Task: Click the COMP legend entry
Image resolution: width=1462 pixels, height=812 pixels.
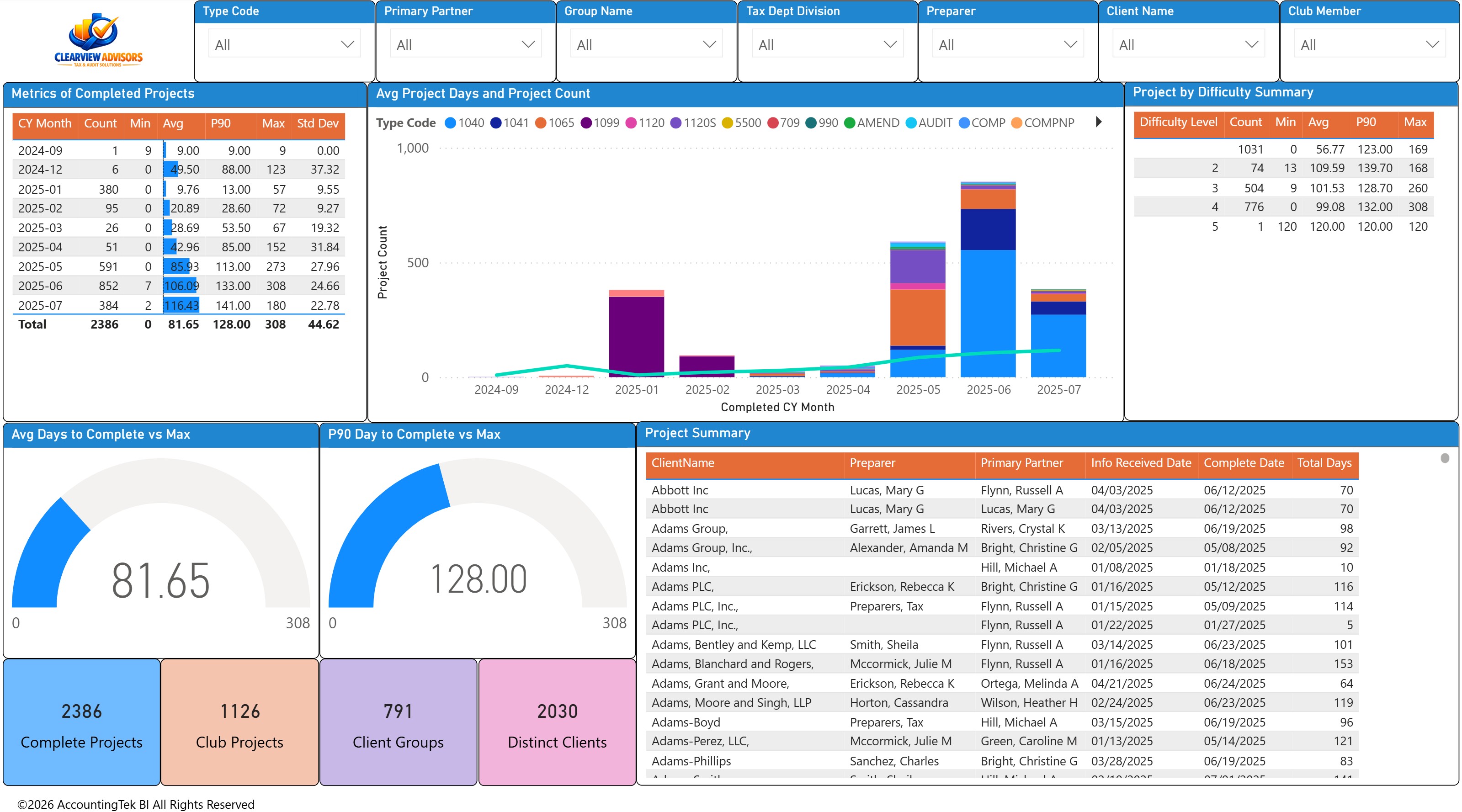Action: point(982,123)
